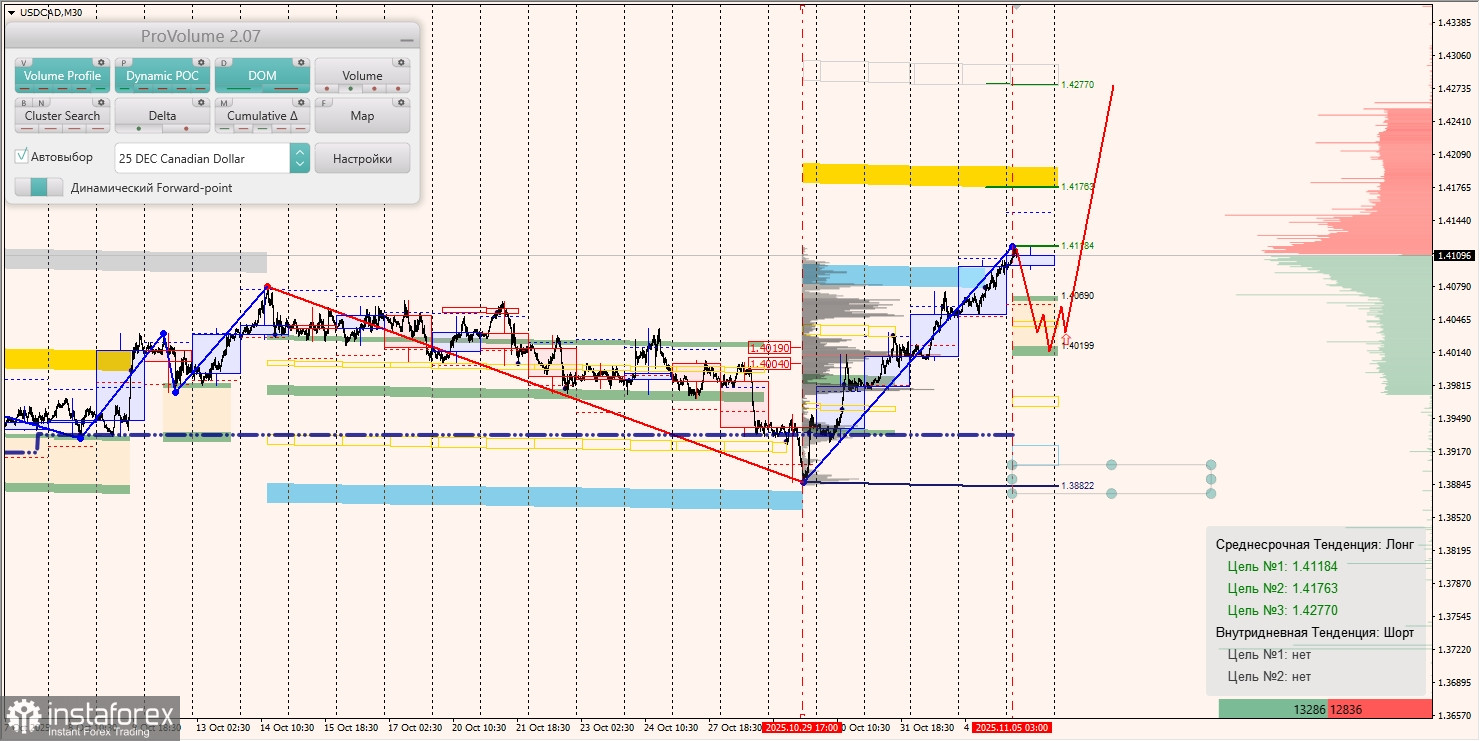Open Dynamic POC settings gear

coord(202,62)
